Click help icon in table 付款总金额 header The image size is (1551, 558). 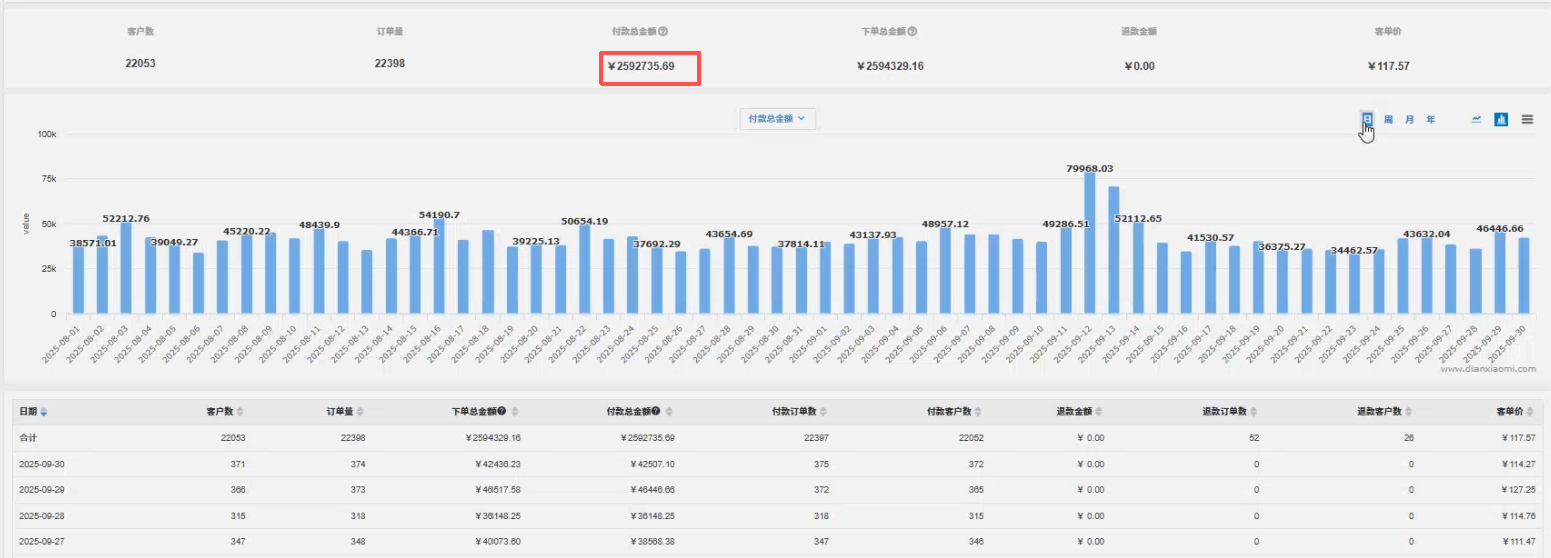pyautogui.click(x=656, y=411)
